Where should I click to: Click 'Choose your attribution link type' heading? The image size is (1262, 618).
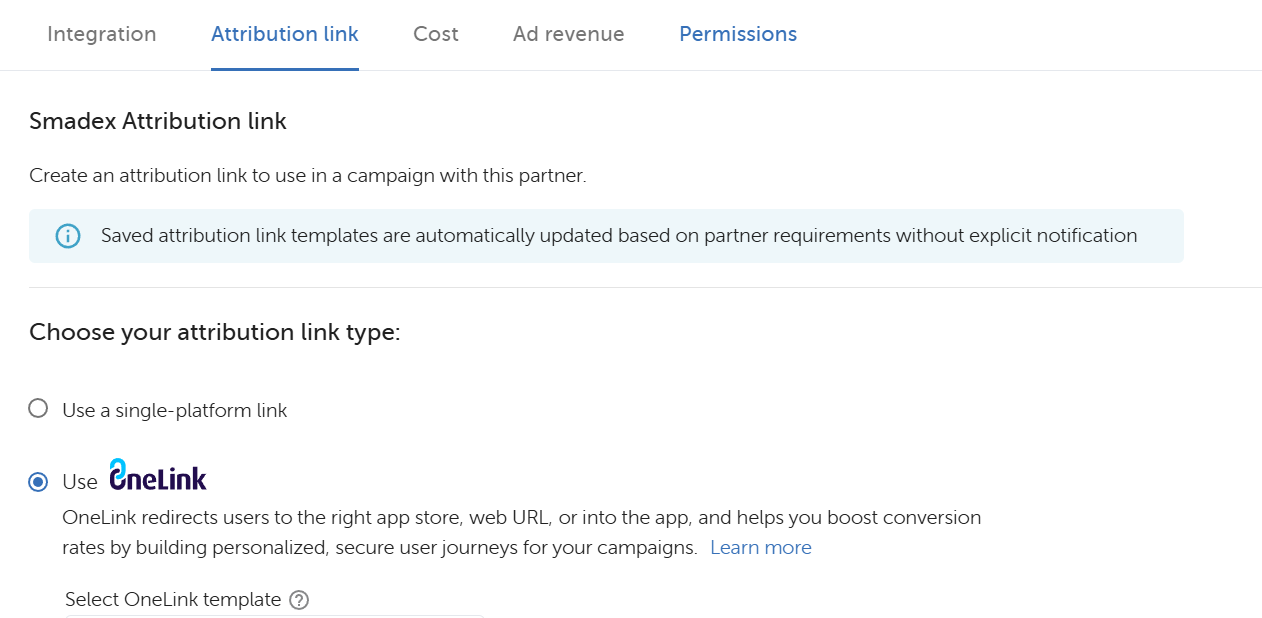click(x=214, y=332)
